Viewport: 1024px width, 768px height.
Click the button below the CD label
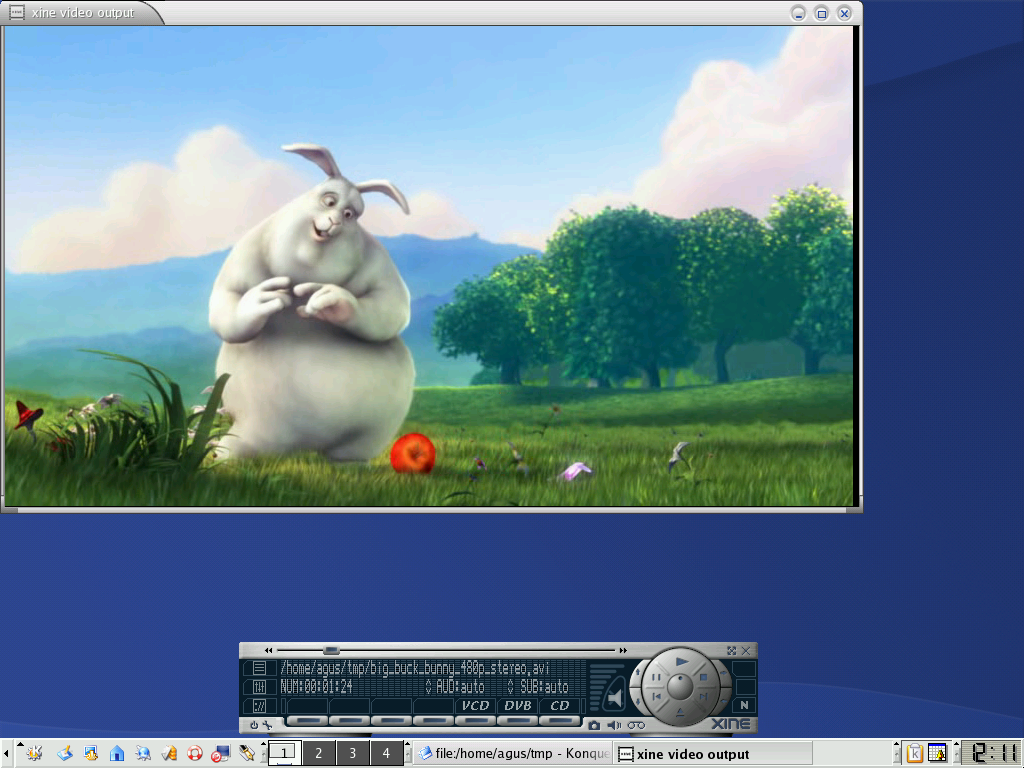(560, 720)
